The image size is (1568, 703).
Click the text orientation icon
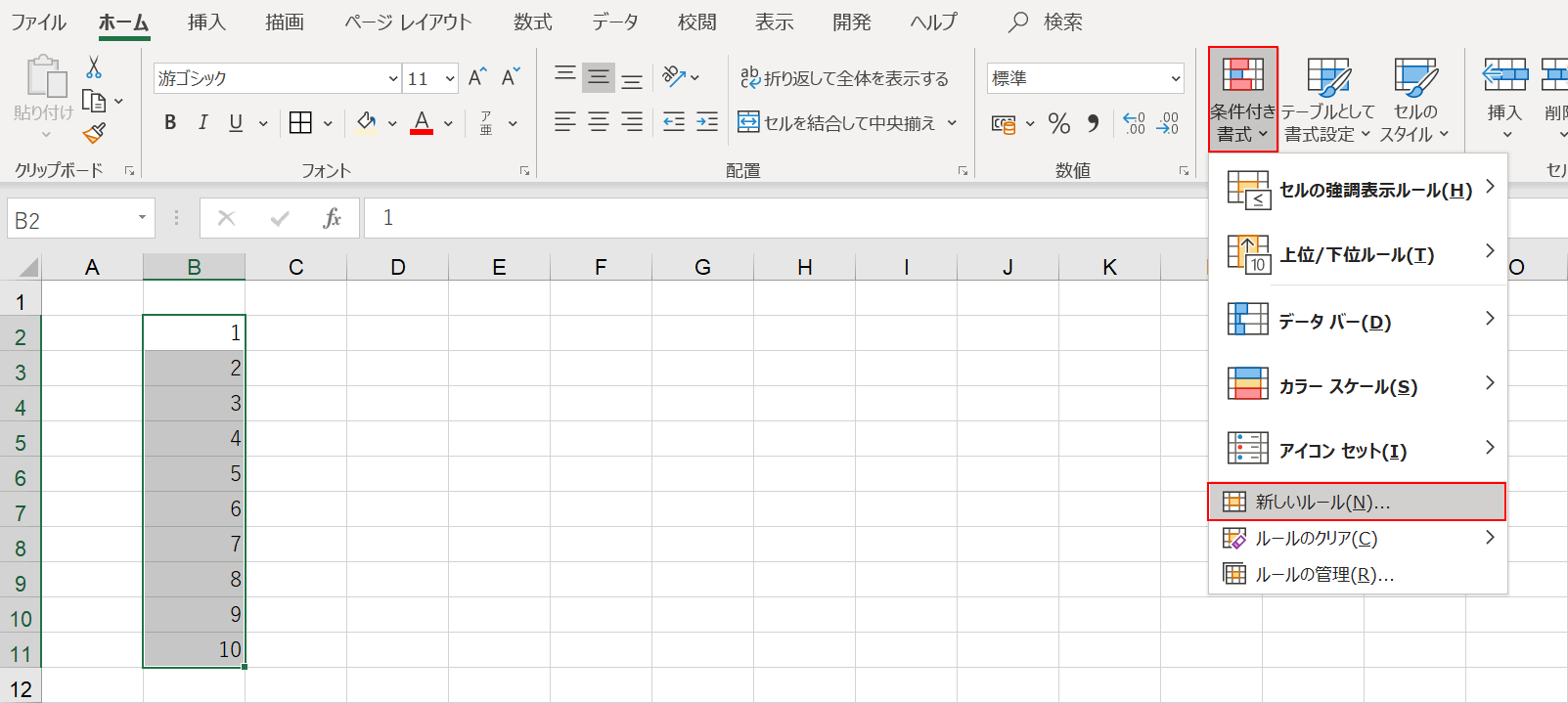click(x=674, y=76)
